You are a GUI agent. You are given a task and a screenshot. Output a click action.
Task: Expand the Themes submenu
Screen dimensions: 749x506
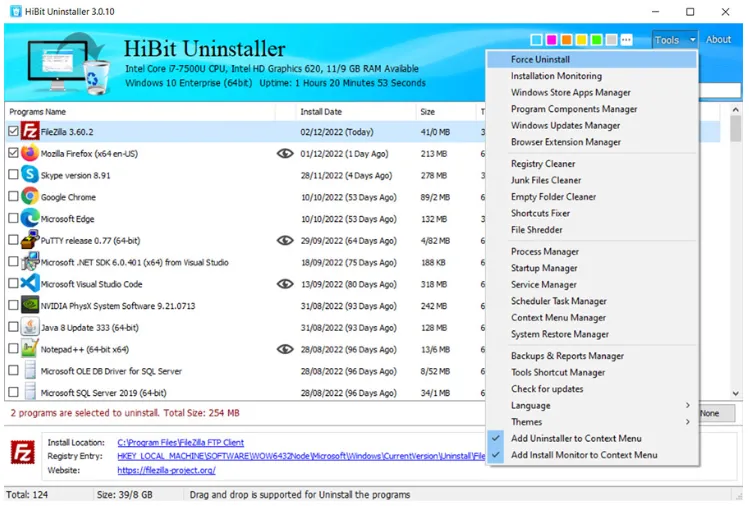coord(592,422)
